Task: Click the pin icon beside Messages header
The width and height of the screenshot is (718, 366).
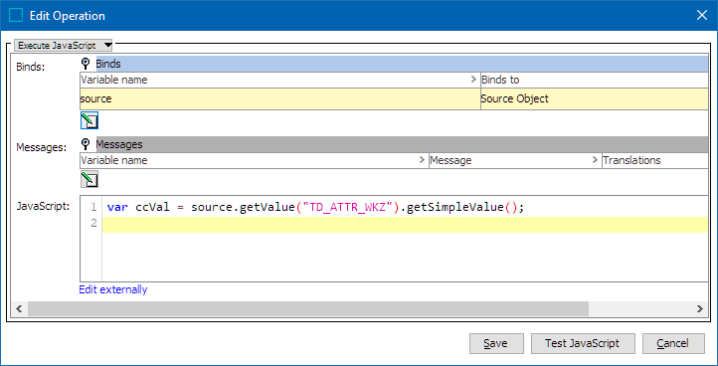Action: [x=85, y=144]
